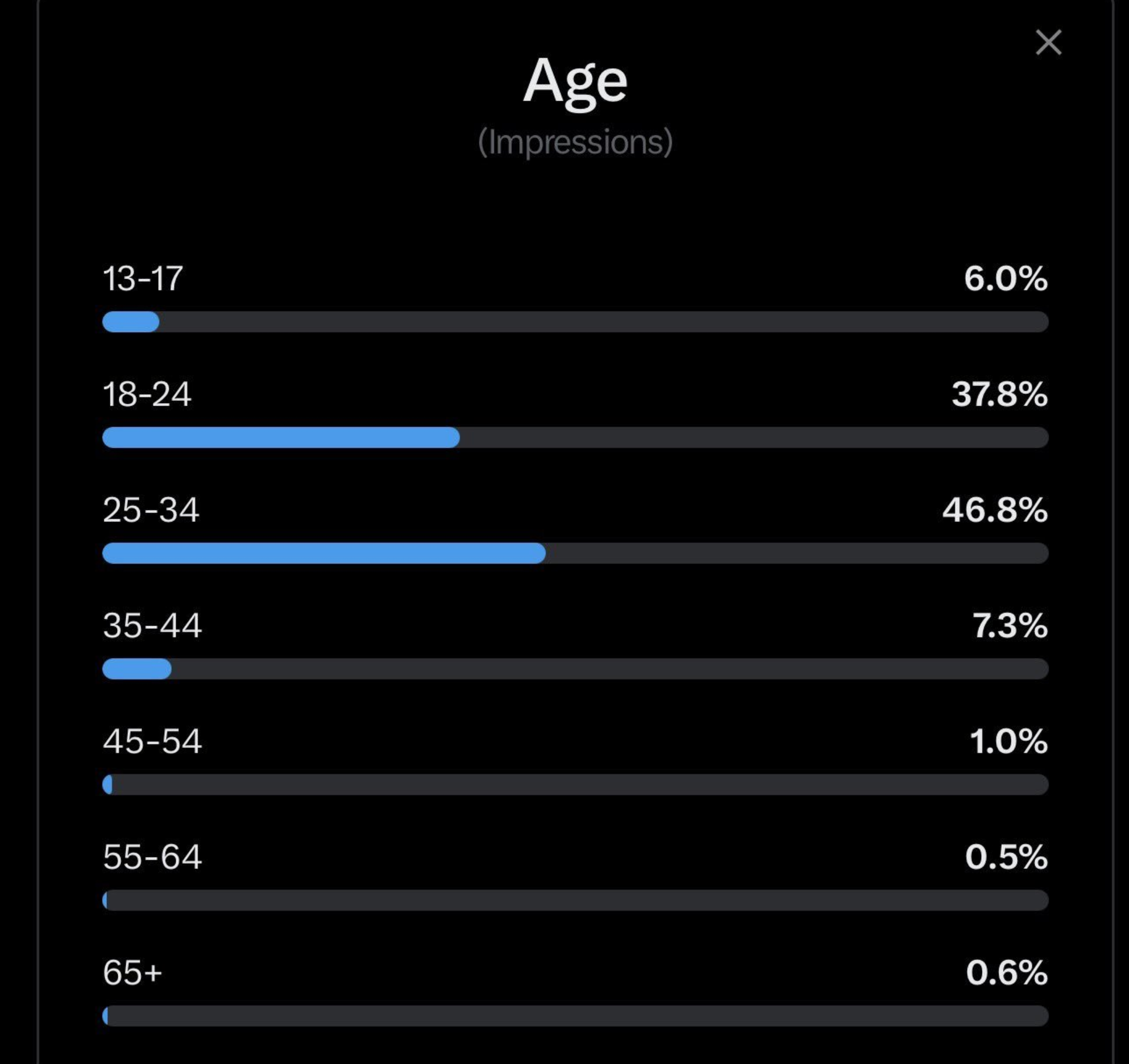
Task: Click the Age heading title
Action: click(575, 81)
